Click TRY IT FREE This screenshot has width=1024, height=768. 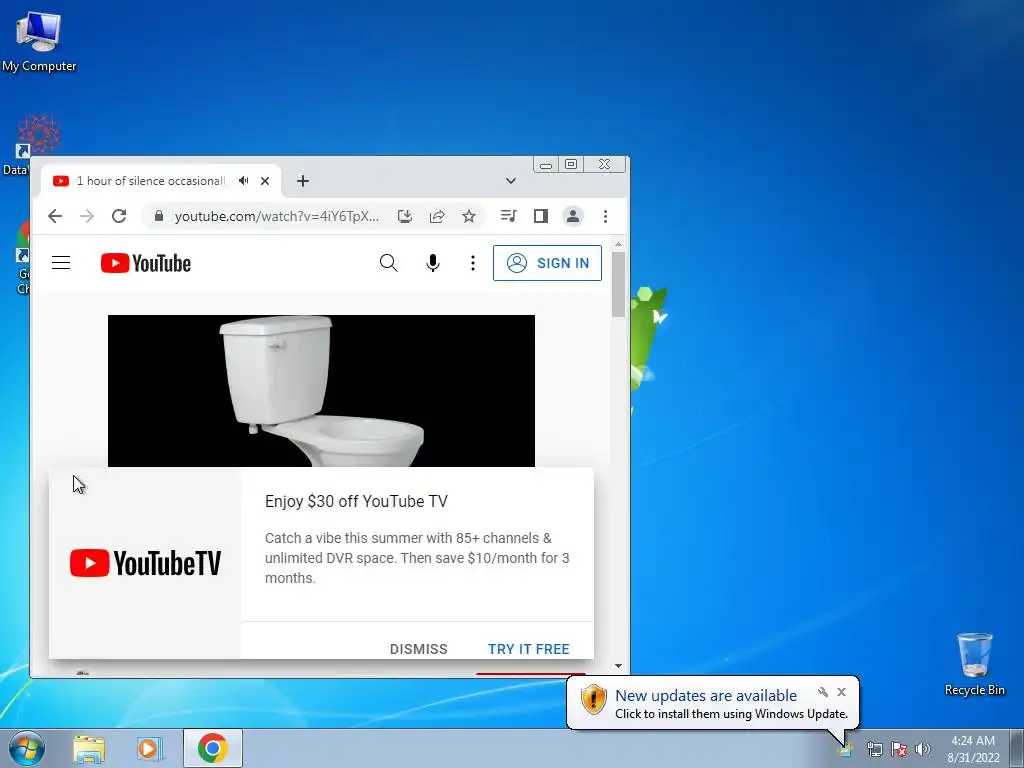point(528,649)
